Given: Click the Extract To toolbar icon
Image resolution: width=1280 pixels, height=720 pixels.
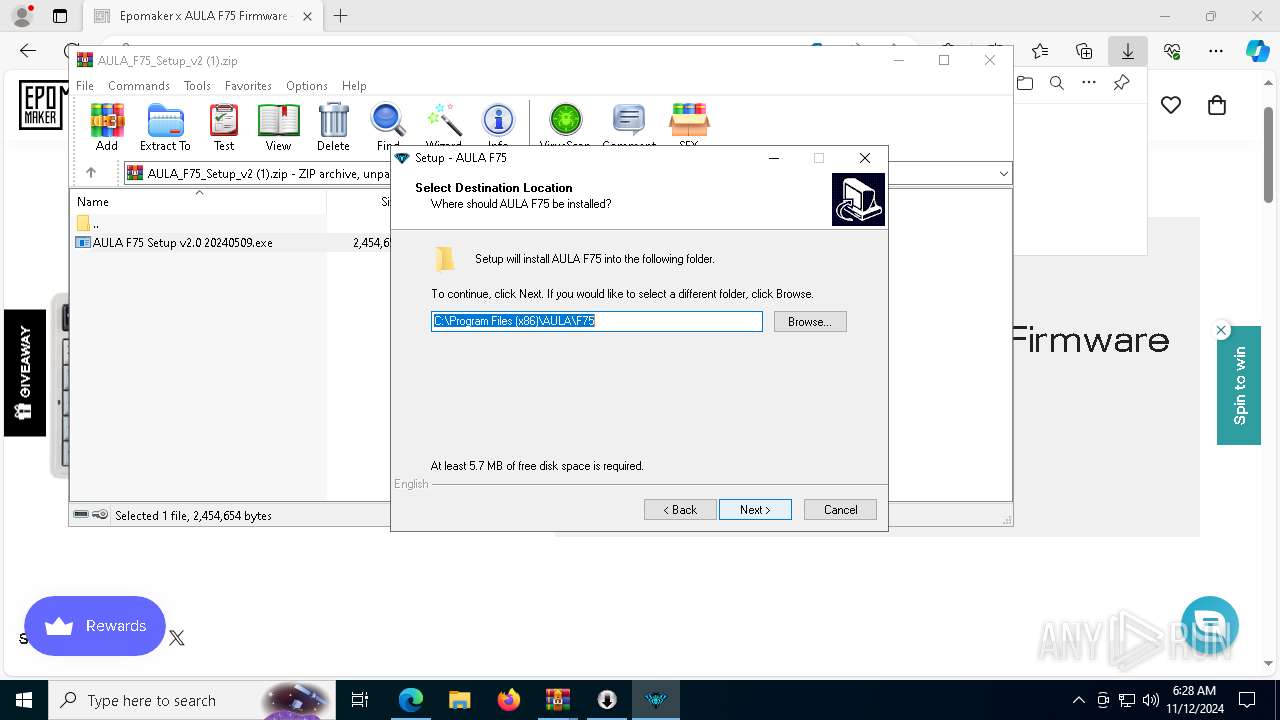Looking at the screenshot, I should click(x=165, y=126).
